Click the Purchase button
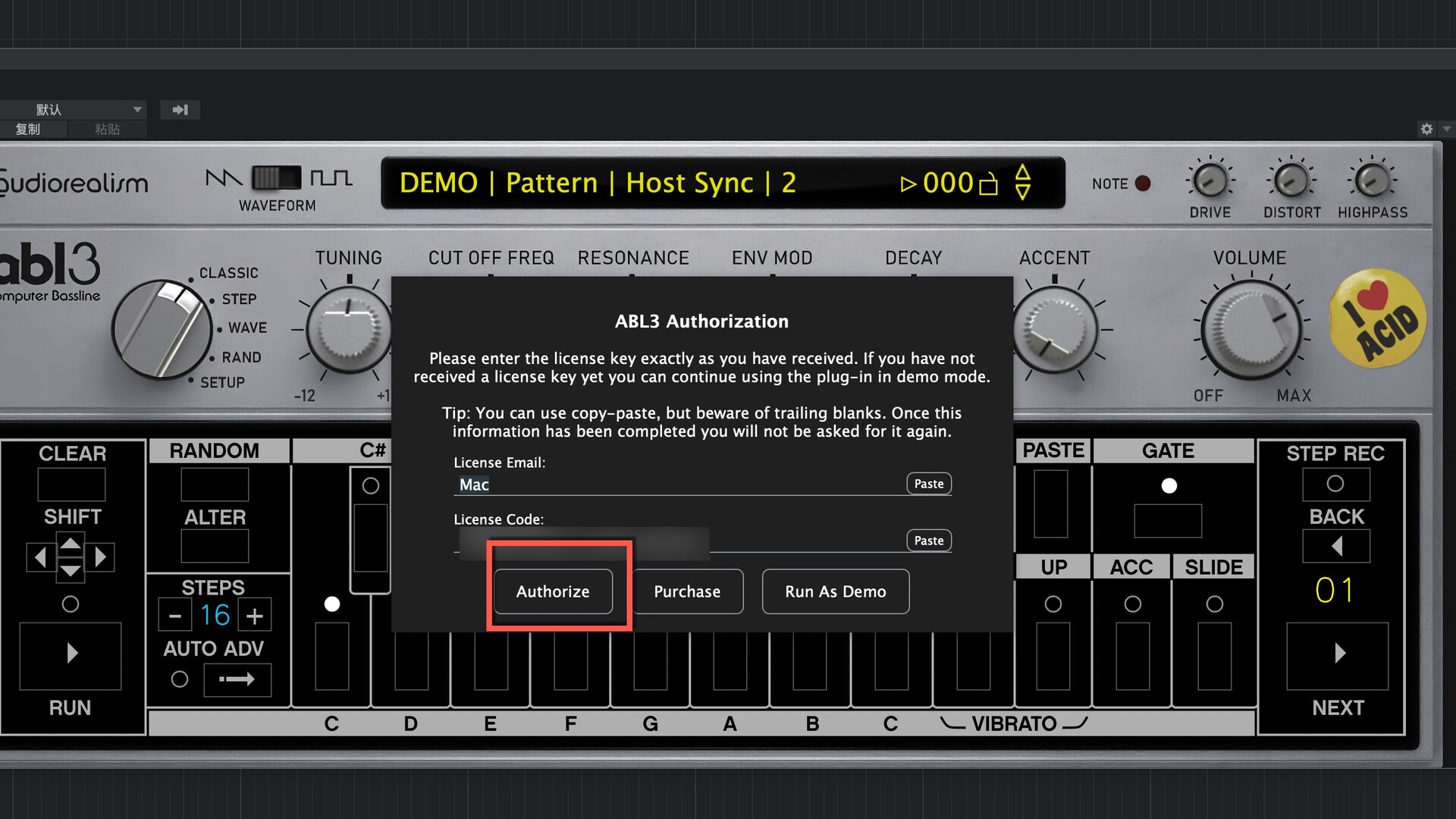This screenshot has height=819, width=1456. pyautogui.click(x=687, y=591)
